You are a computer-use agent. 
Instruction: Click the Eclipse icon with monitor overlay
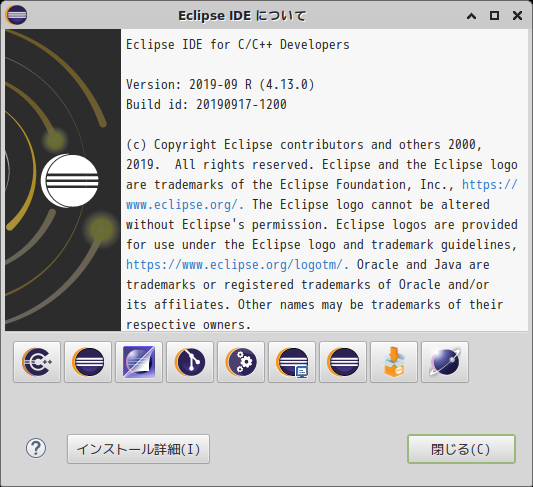pos(292,362)
